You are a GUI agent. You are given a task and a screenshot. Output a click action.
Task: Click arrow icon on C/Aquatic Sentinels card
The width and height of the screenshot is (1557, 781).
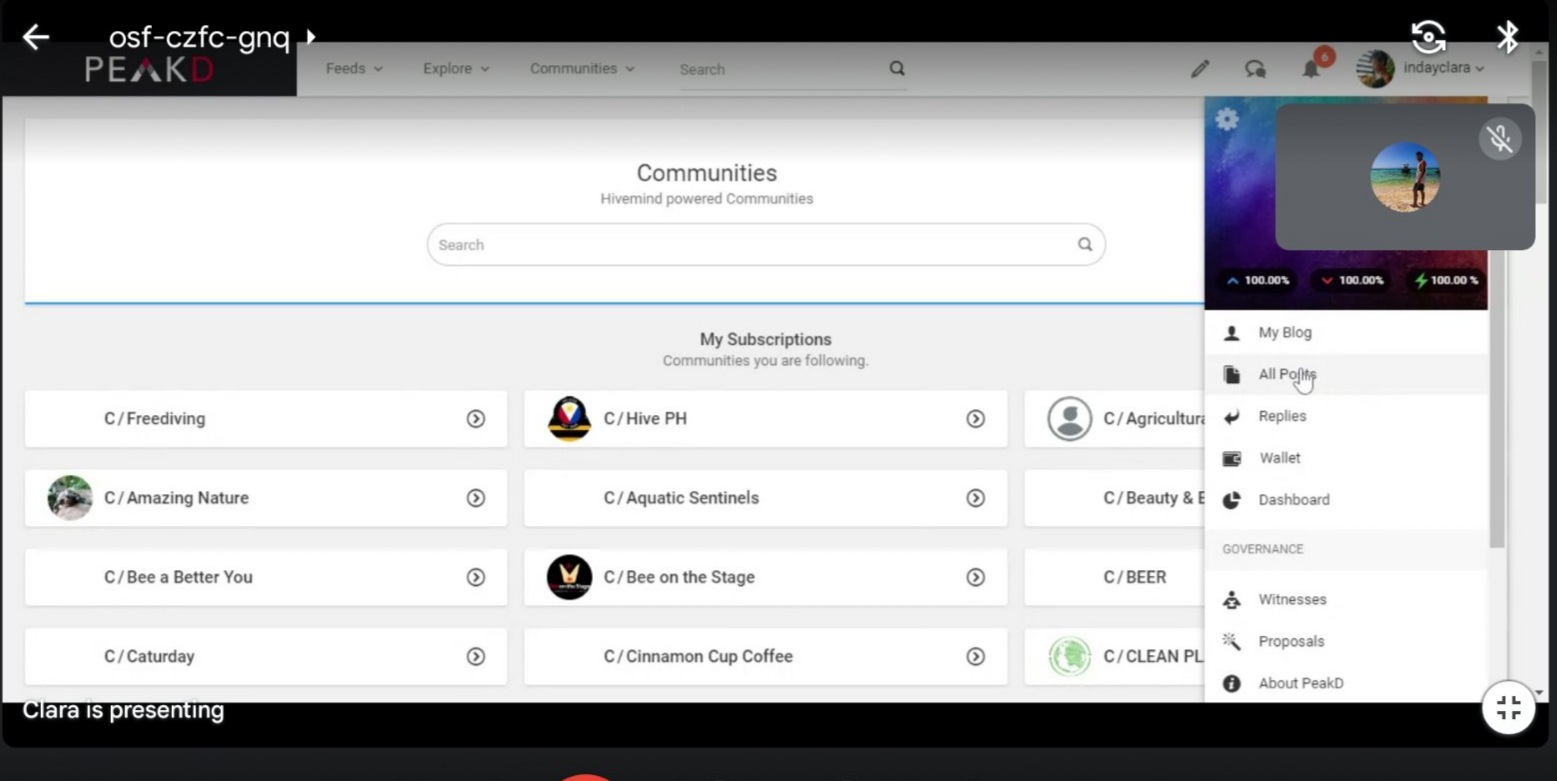click(x=975, y=498)
